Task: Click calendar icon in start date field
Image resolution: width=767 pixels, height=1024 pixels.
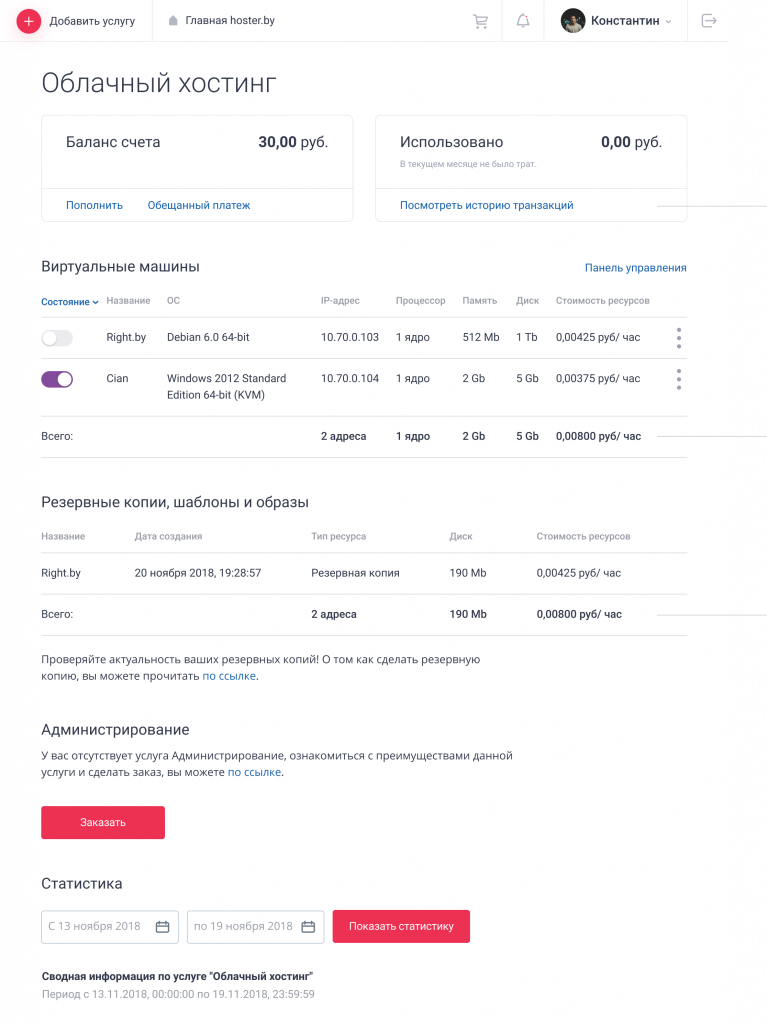Action: pos(163,927)
